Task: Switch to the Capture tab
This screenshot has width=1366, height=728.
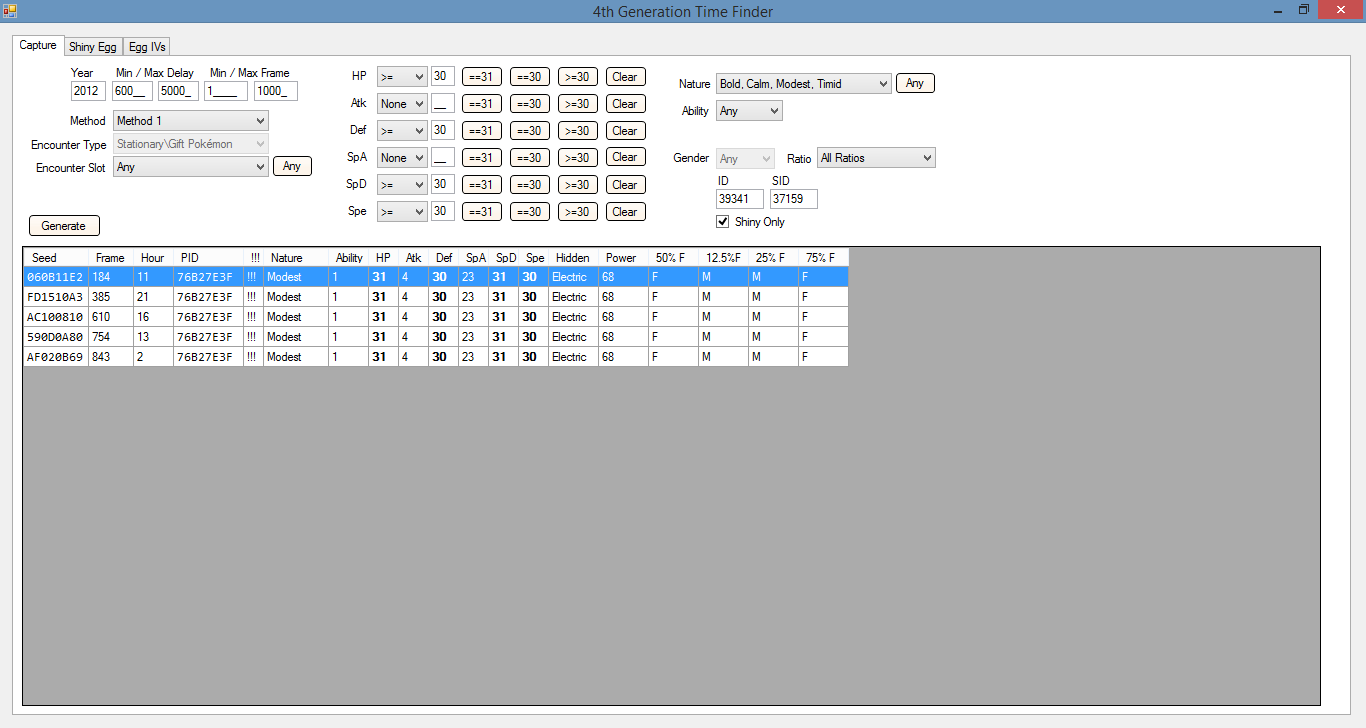Action: pos(38,46)
